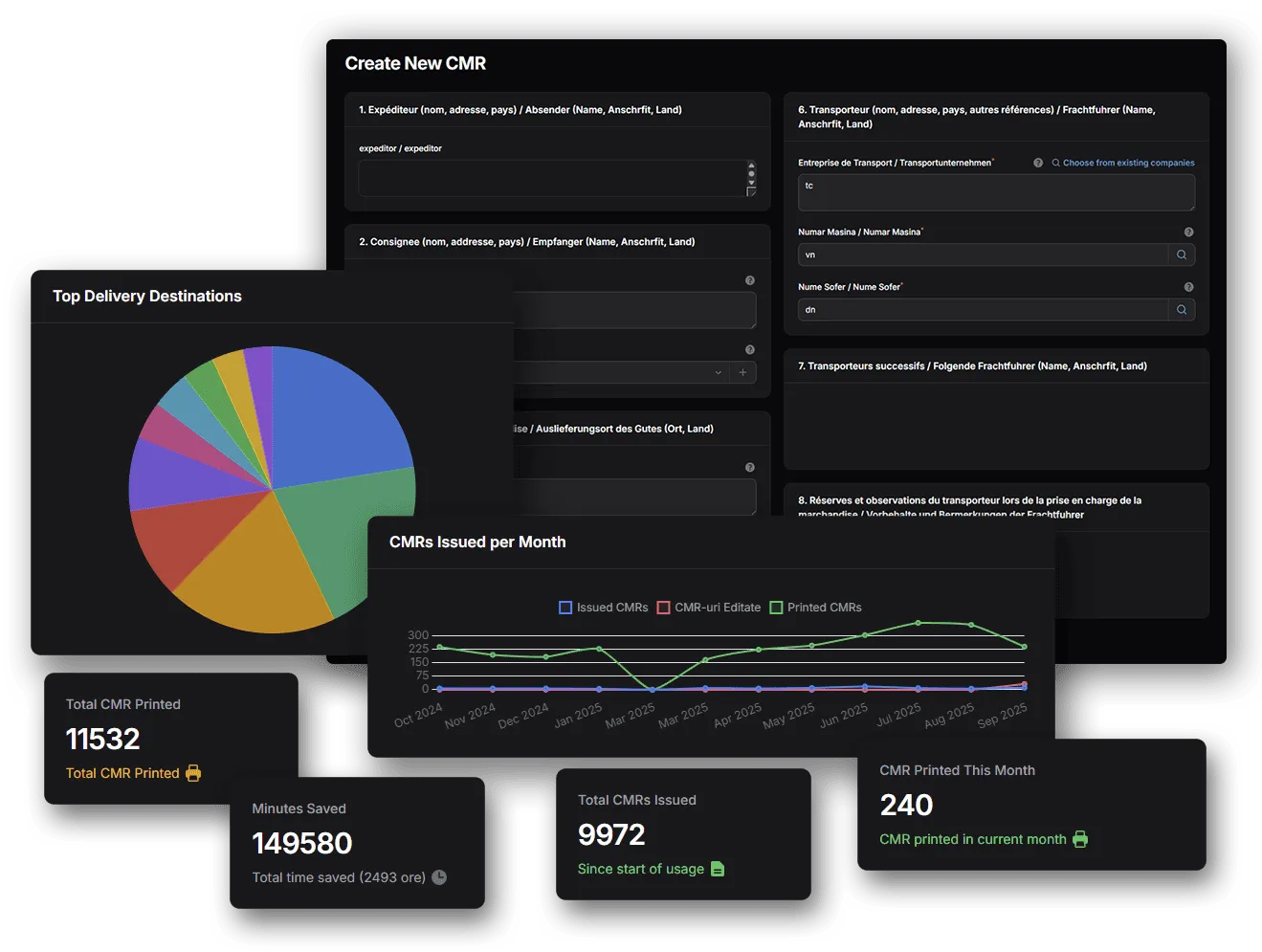Click orange printer icon under Total CMR Printed
This screenshot has width=1262, height=952.
tap(193, 773)
